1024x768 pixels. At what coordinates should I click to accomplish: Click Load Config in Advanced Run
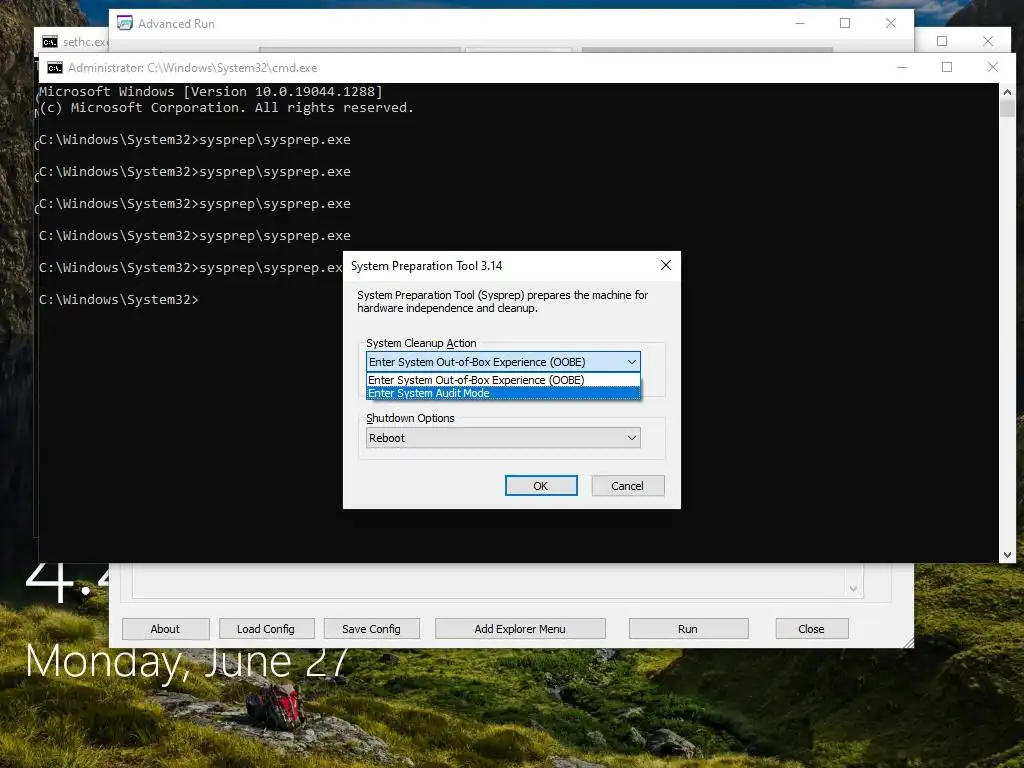(x=266, y=629)
